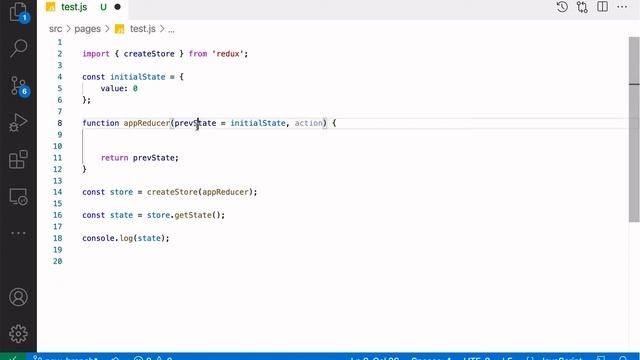Click the test.js breadcrumb
Viewport: 640px width, 360px height.
[x=143, y=29]
